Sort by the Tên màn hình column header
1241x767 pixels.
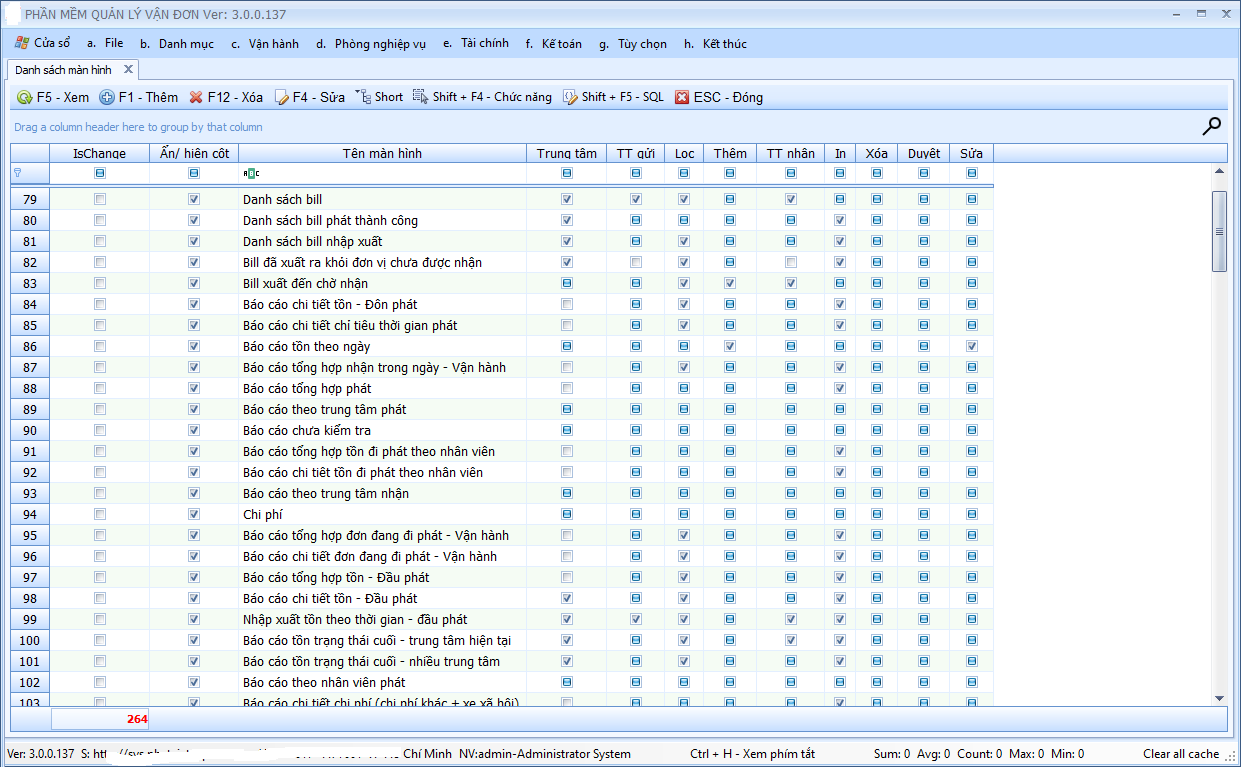[382, 153]
